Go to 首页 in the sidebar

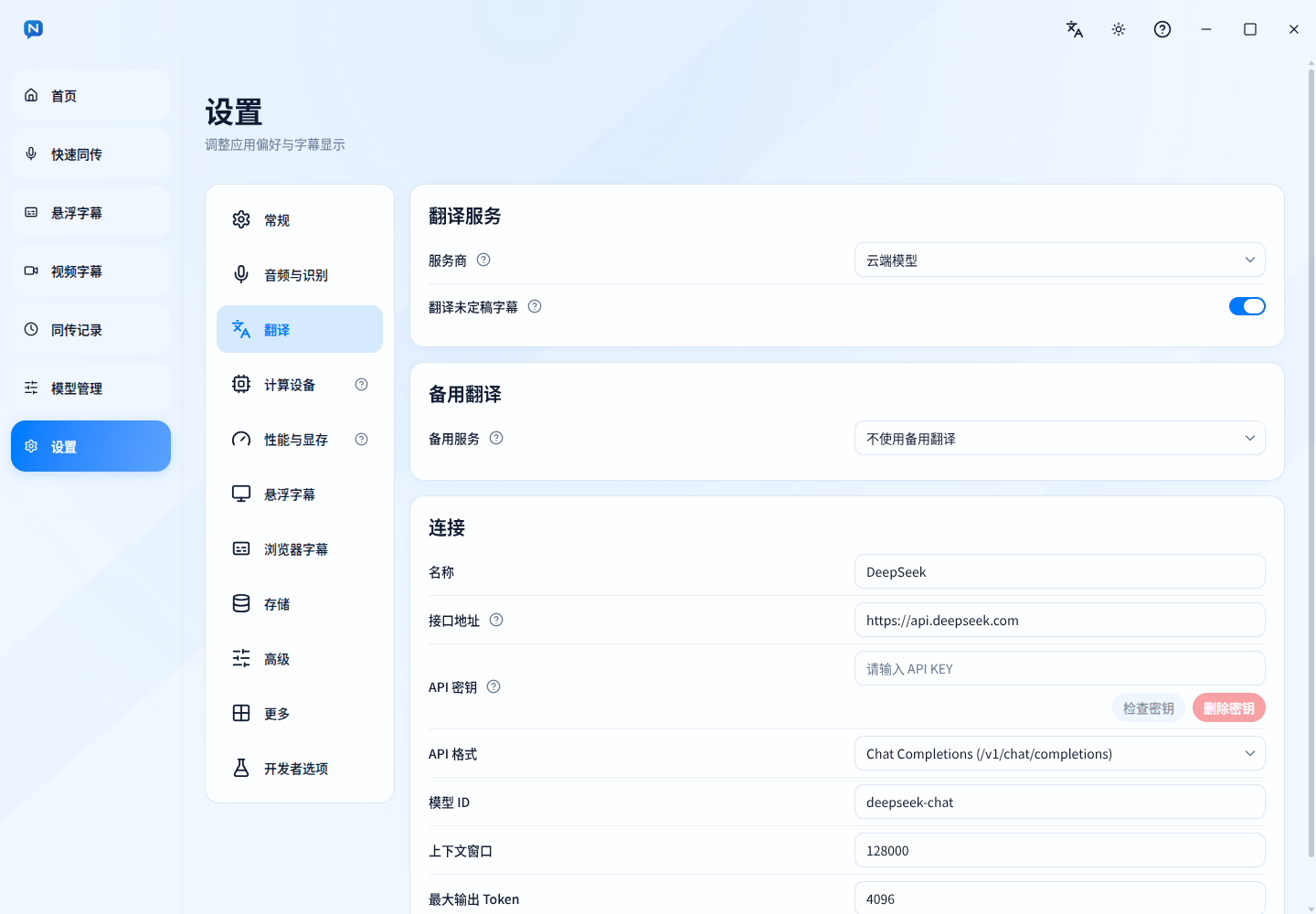[x=90, y=95]
